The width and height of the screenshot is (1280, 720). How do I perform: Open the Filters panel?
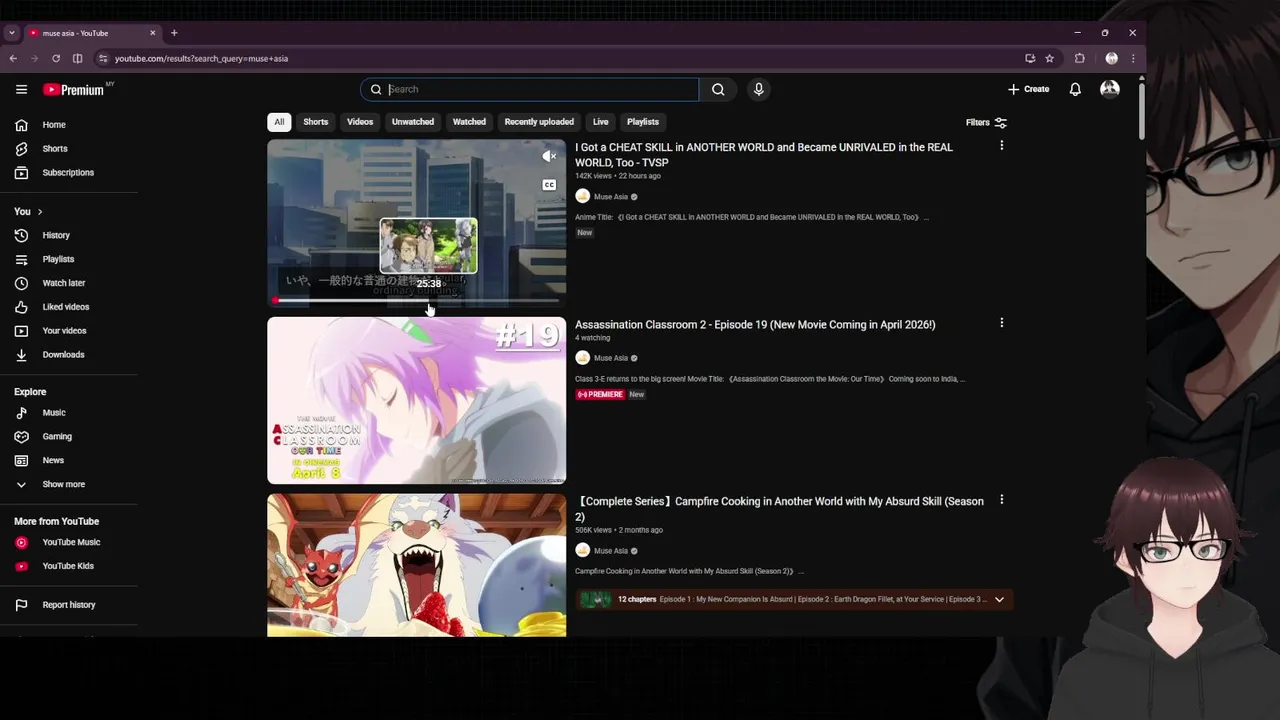click(986, 122)
